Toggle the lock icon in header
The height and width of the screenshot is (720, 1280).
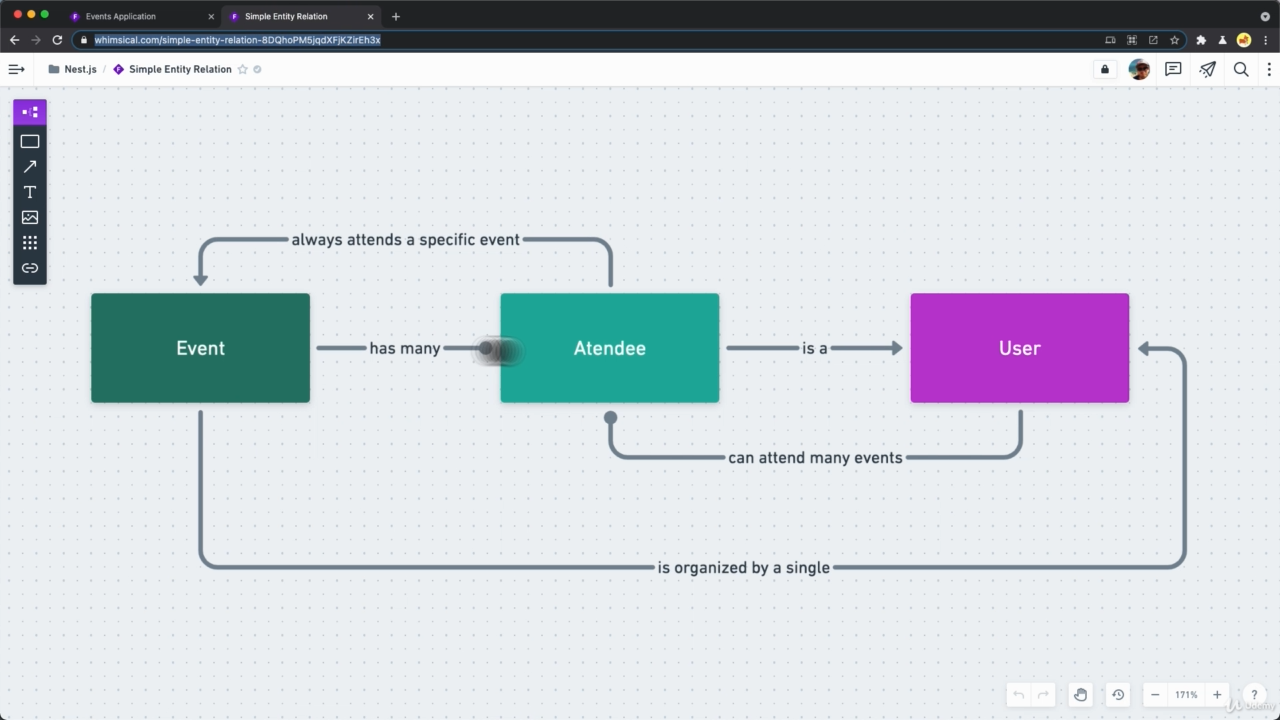click(1105, 69)
